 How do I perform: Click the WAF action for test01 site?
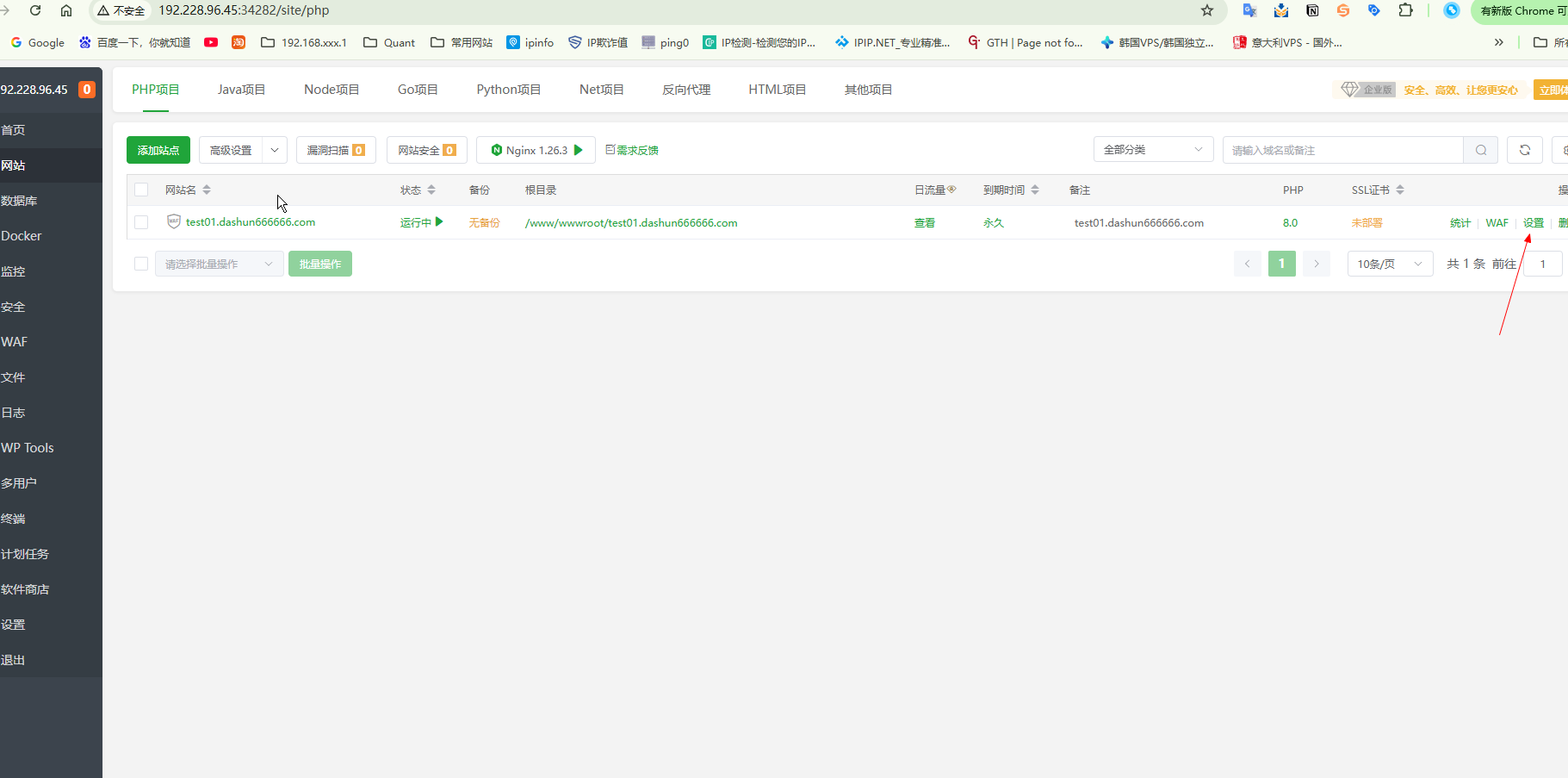tap(1497, 222)
